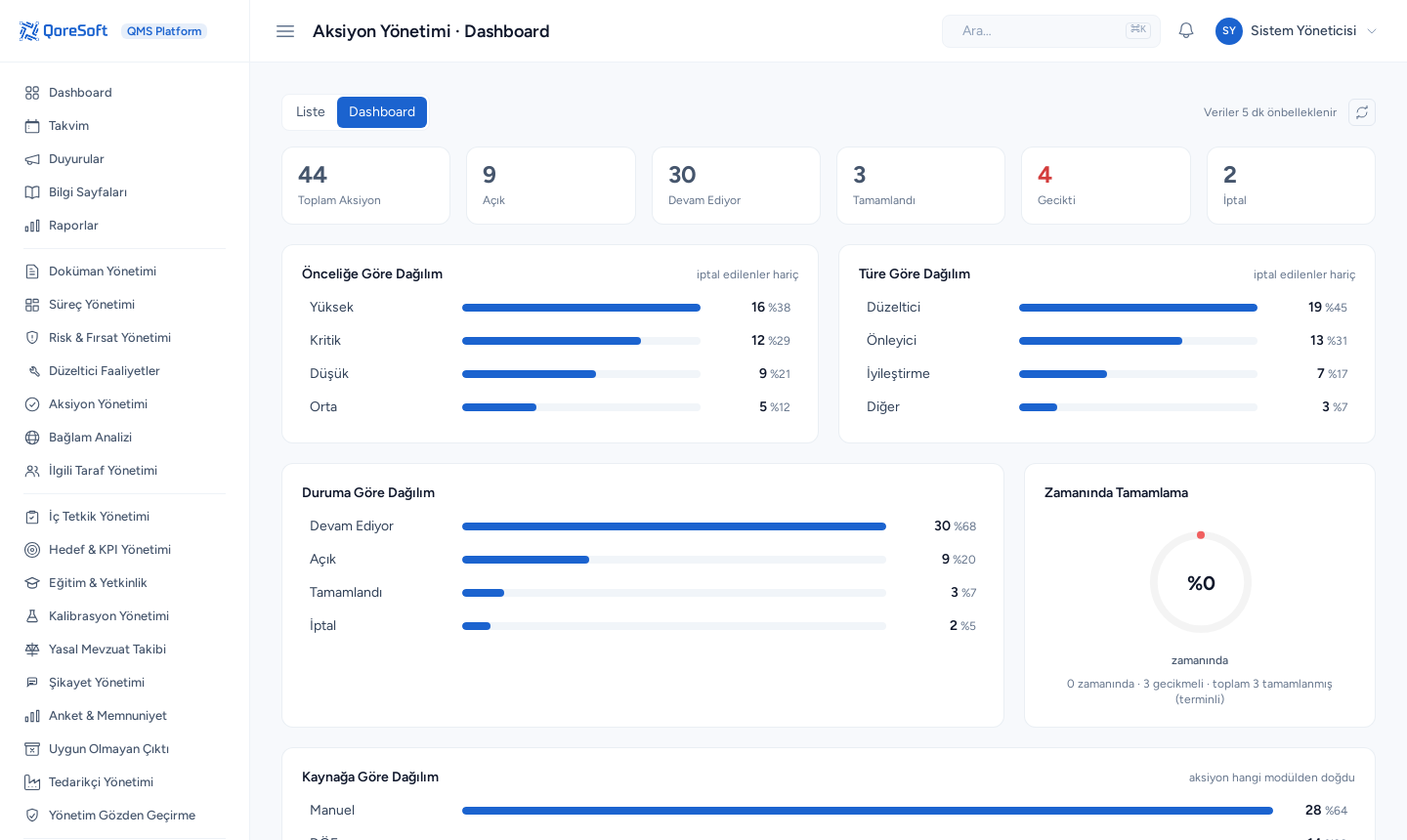Viewport: 1407px width, 840px height.
Task: Open Kalibrasyon Yönetimi module
Action: pos(125,616)
